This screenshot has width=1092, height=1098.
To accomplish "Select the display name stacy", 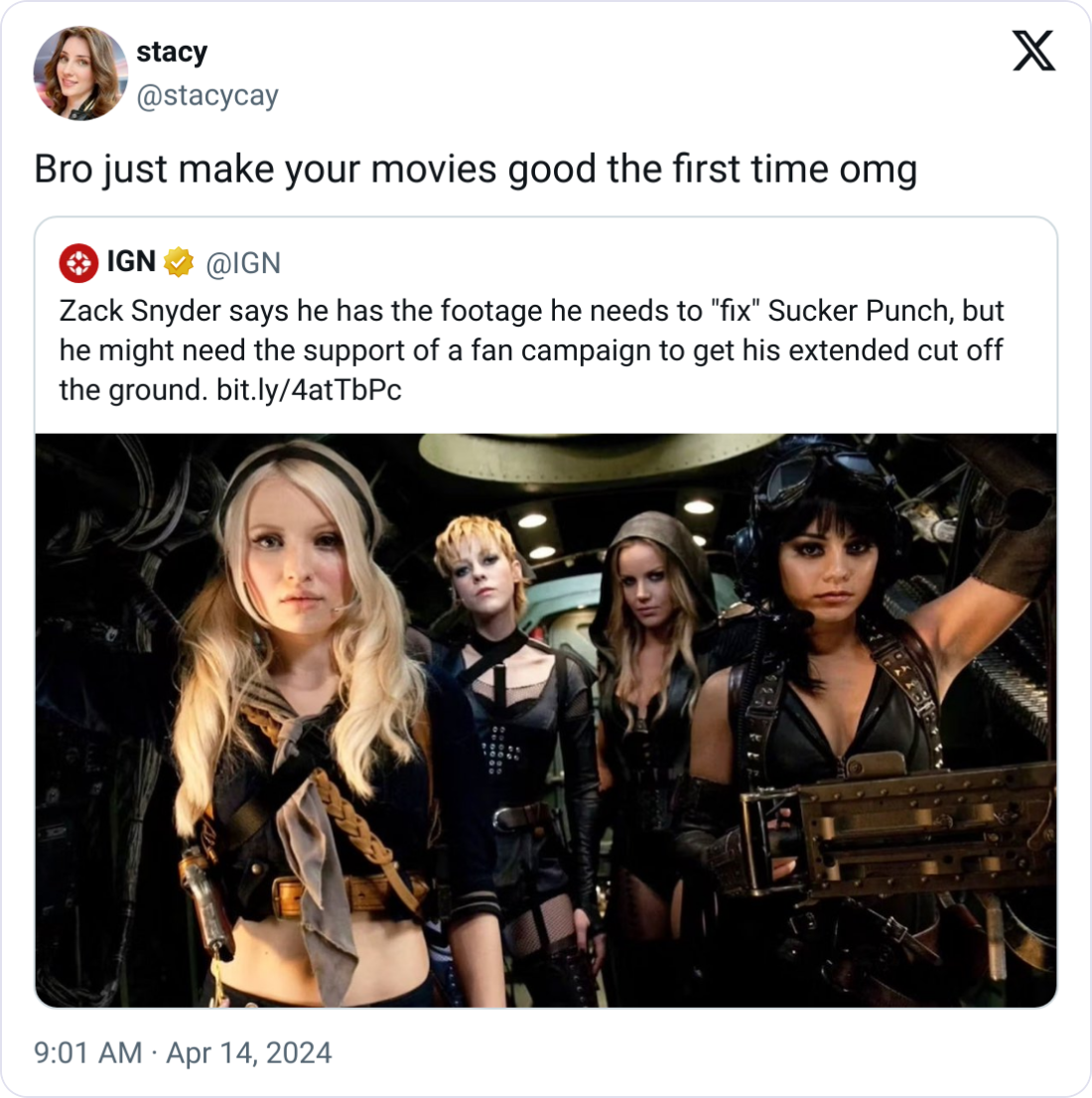I will 171,52.
